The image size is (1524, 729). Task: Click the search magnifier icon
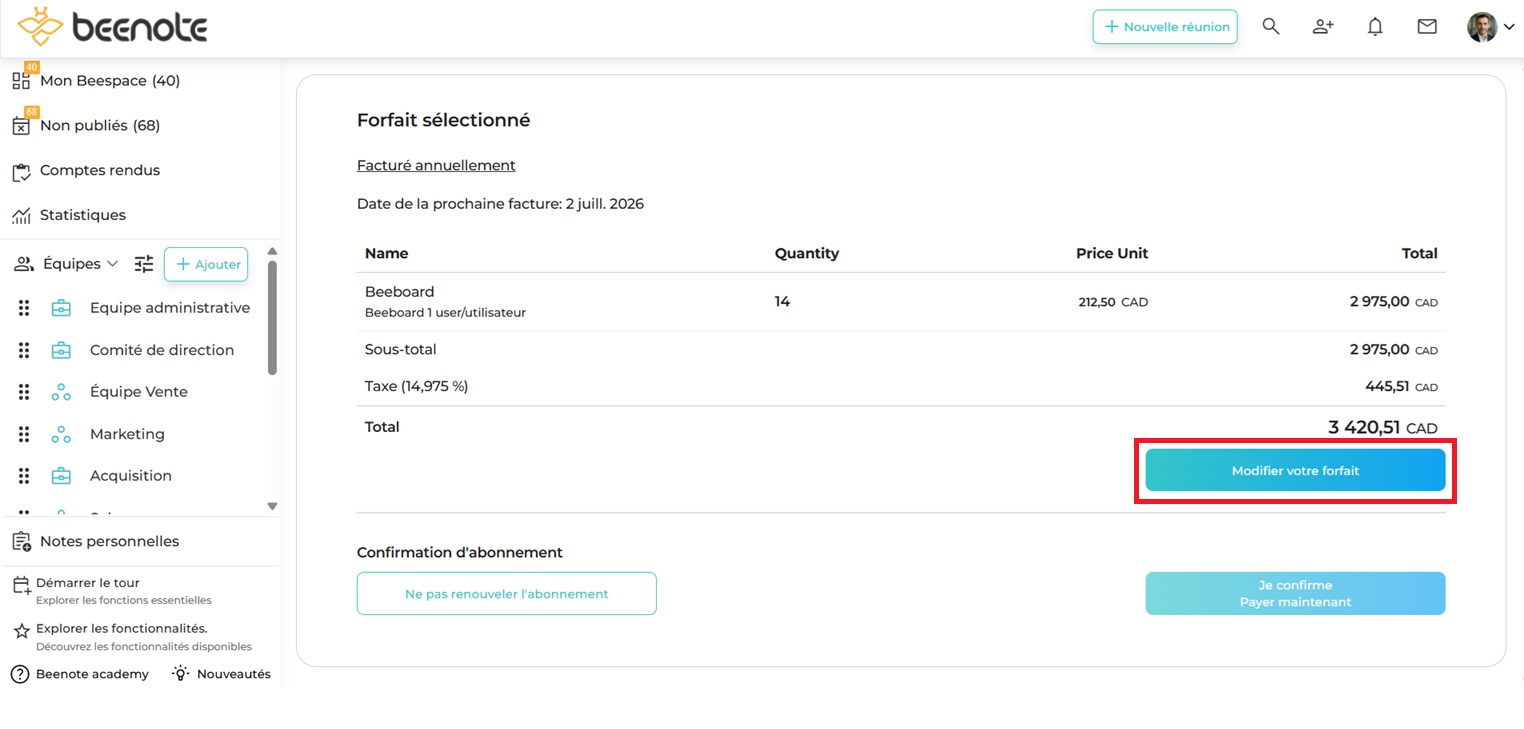tap(1270, 27)
